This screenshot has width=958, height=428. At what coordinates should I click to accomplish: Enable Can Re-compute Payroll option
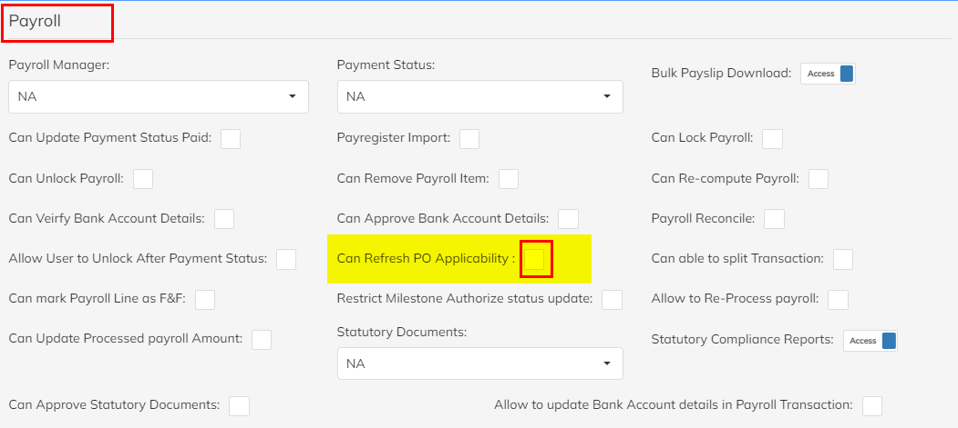click(x=818, y=179)
